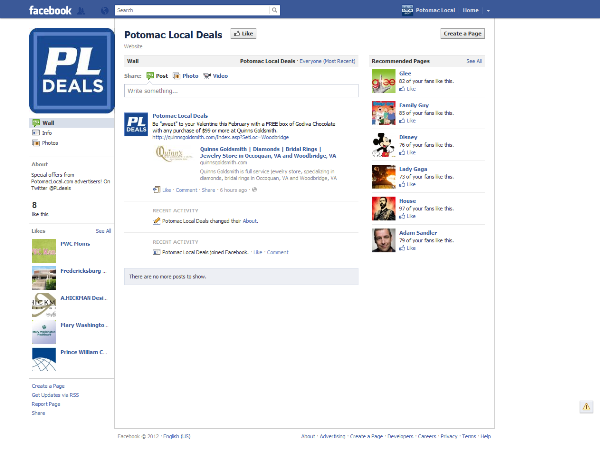600x457 pixels.
Task: Open the large PL Deals profile picture
Action: (x=72, y=70)
